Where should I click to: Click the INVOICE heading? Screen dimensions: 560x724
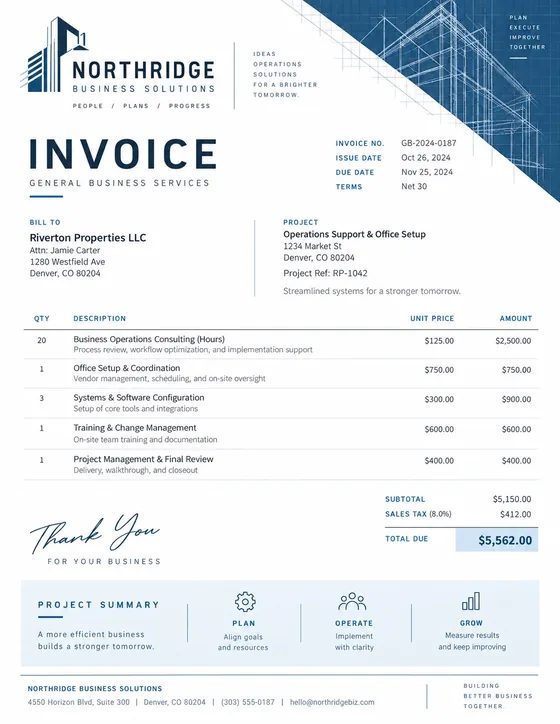(123, 154)
